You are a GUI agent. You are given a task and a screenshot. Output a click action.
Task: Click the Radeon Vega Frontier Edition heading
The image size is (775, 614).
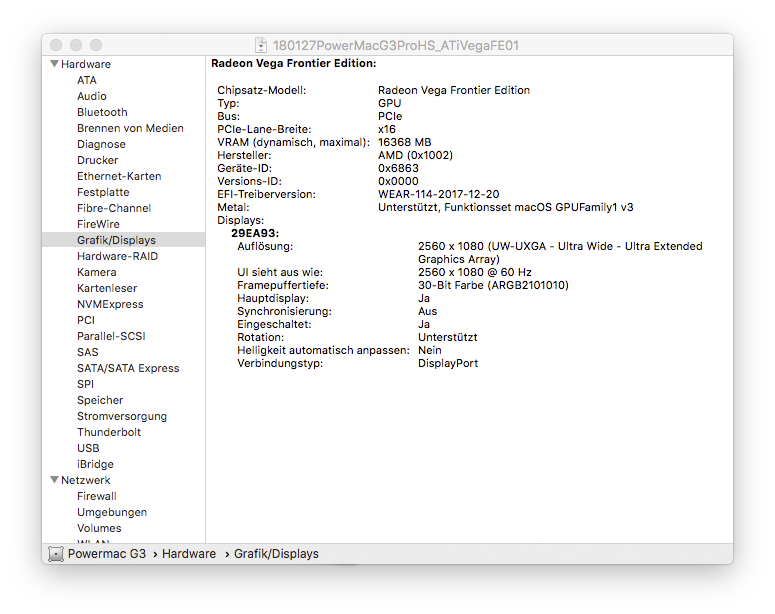[294, 63]
